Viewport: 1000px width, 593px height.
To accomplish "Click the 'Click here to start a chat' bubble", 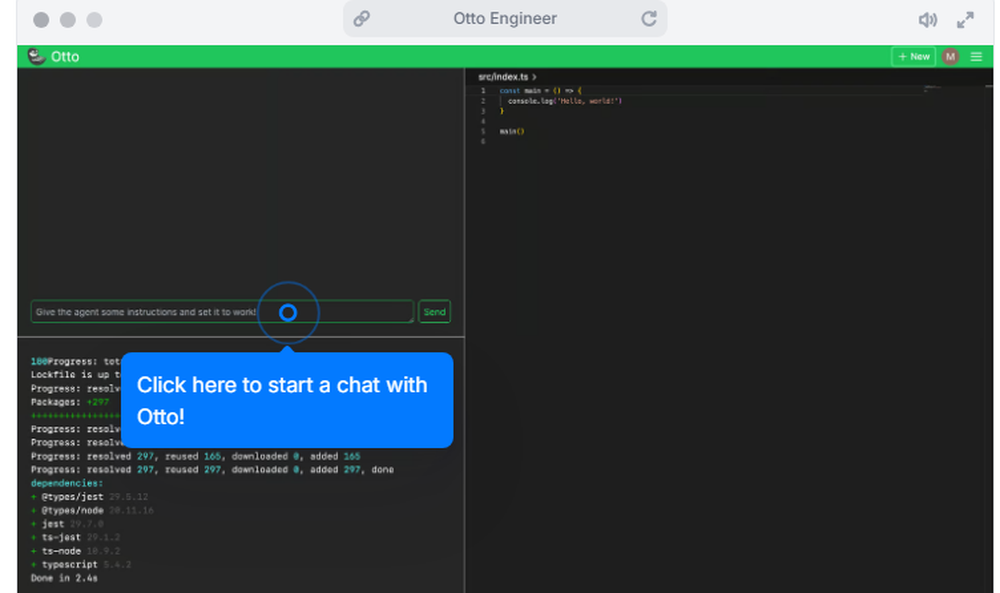I will coord(288,400).
